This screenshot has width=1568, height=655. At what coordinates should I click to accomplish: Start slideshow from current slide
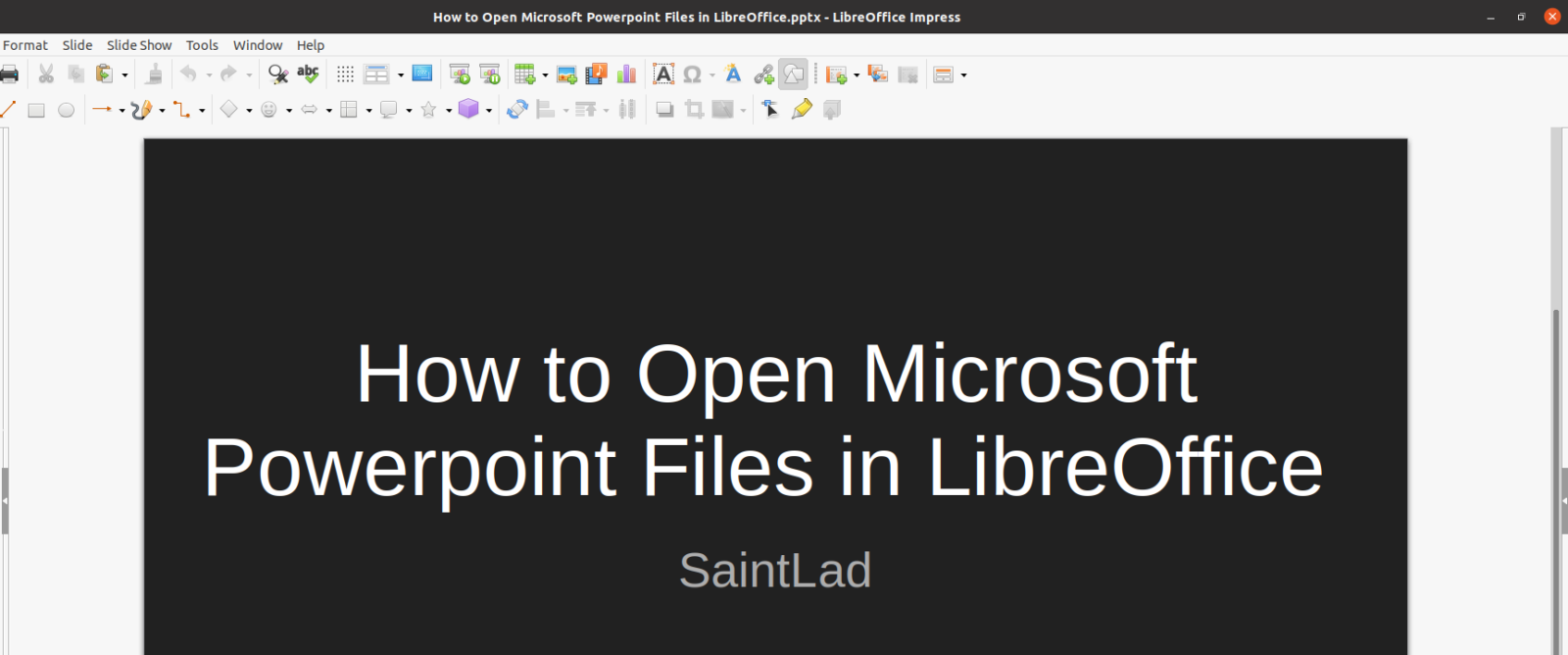tap(490, 75)
